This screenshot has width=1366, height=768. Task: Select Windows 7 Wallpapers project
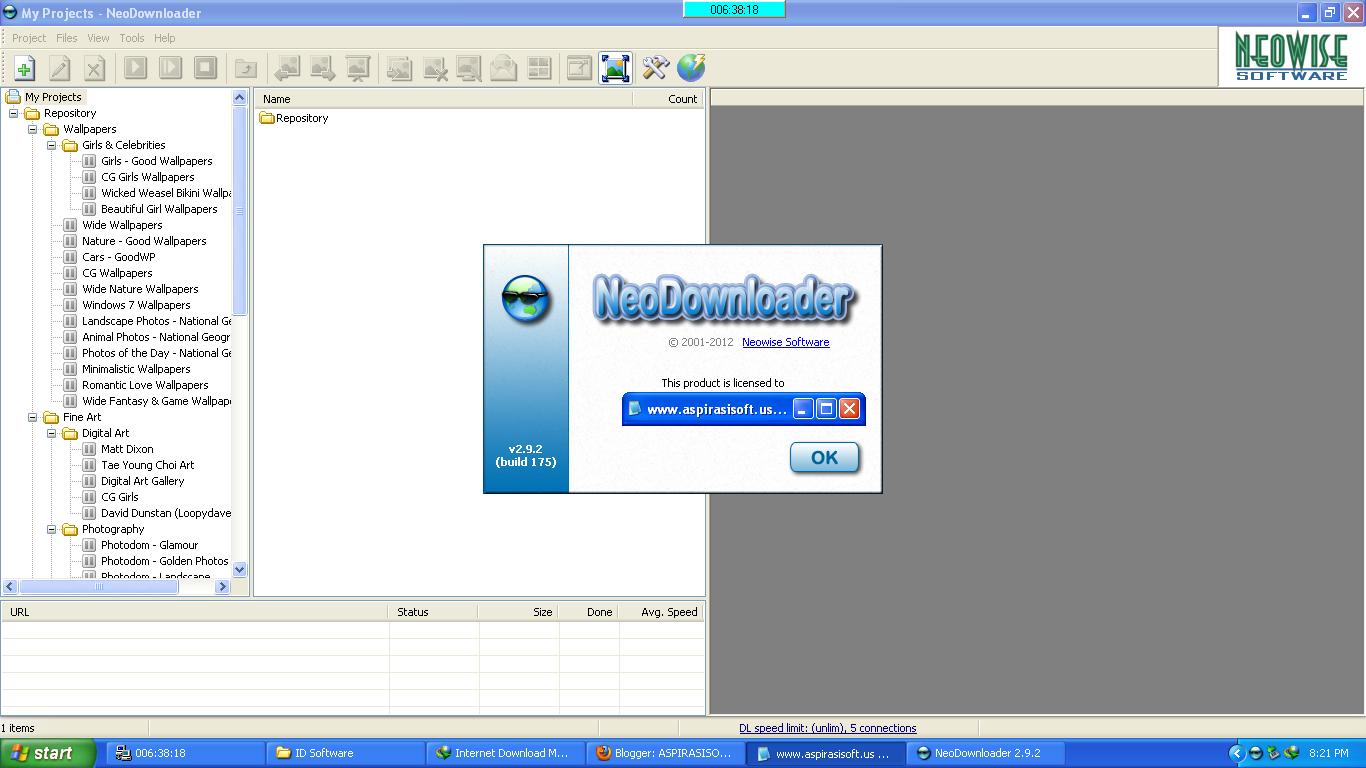(136, 305)
